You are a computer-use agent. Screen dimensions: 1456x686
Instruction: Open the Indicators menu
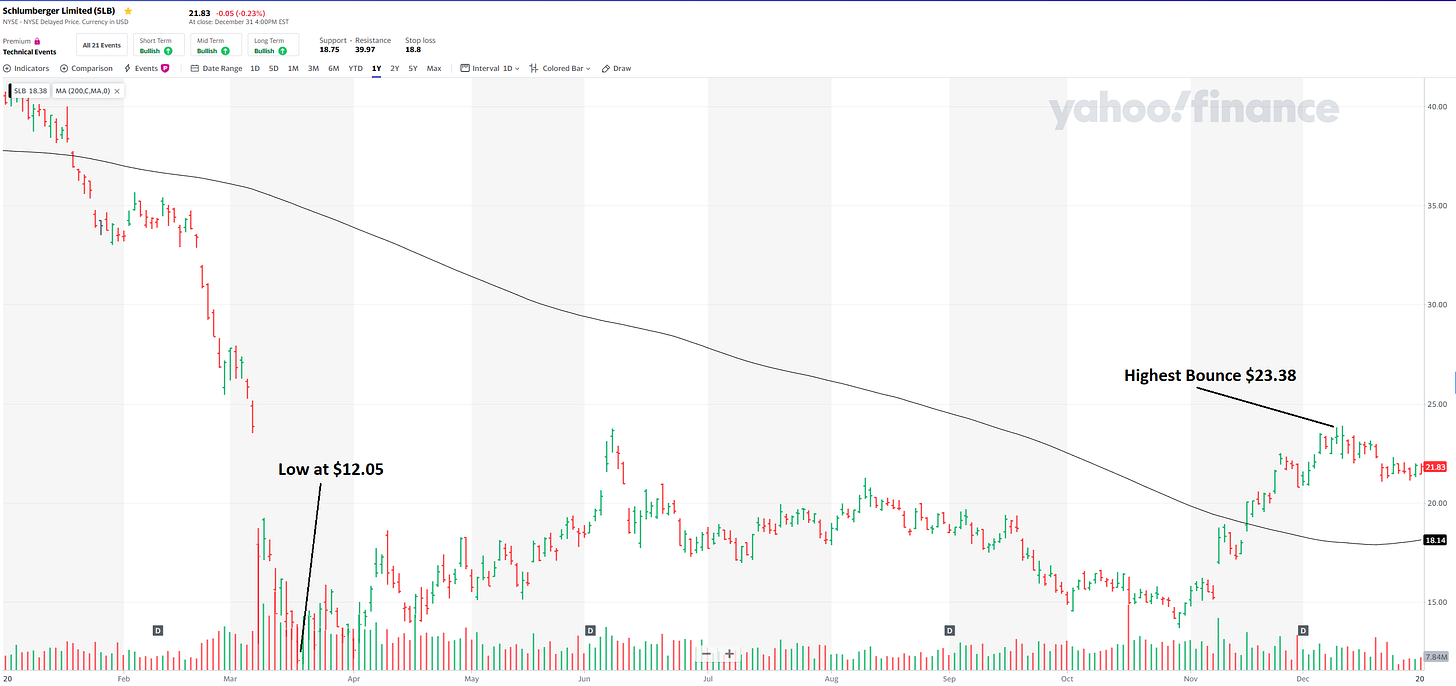tap(27, 68)
